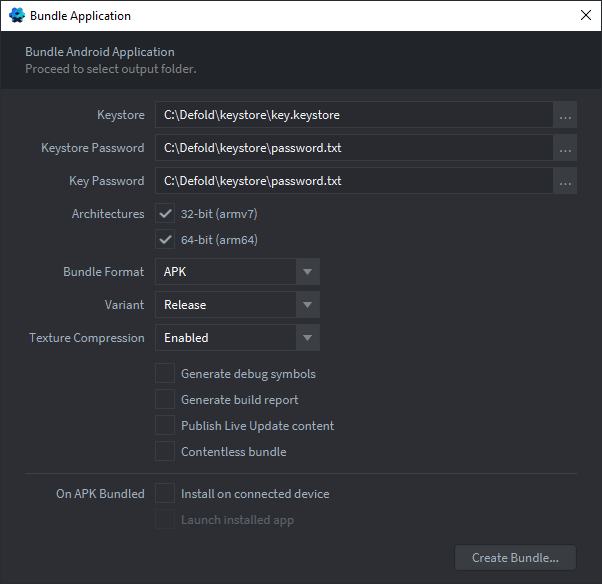Focus the Keystore path input field

point(354,115)
